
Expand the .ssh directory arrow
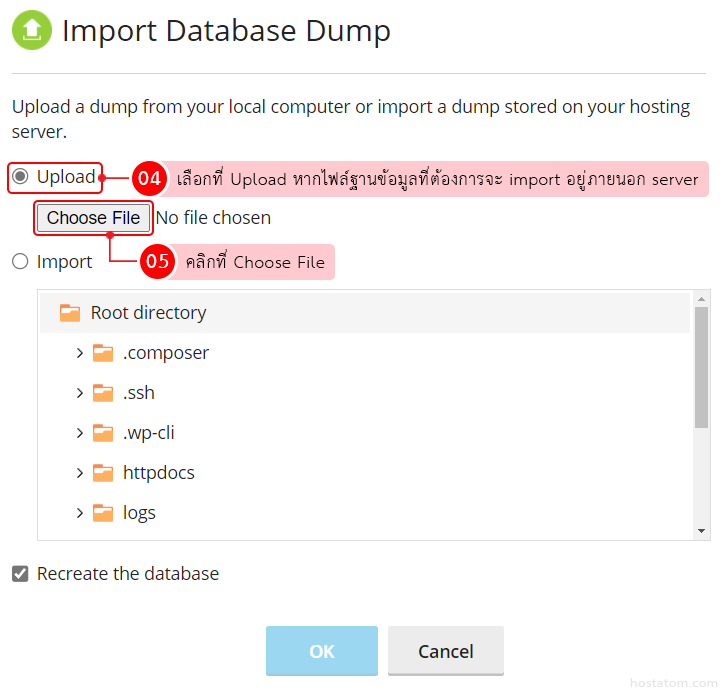tap(79, 393)
